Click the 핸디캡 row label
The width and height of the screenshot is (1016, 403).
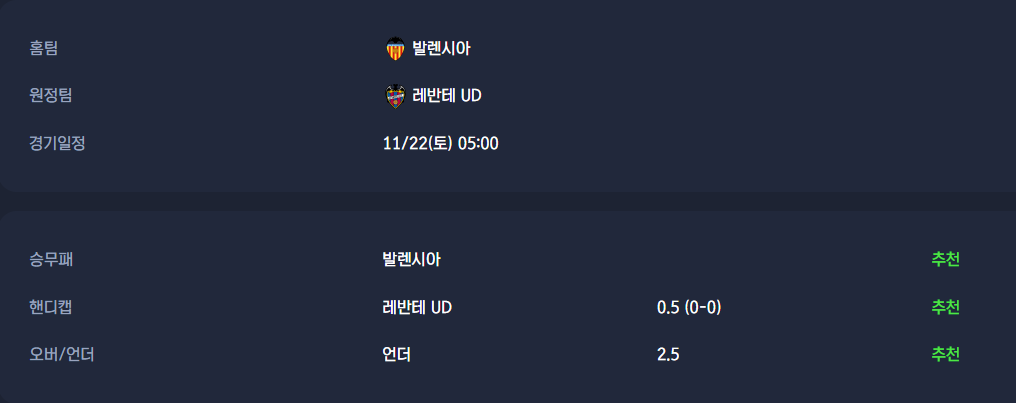pos(51,307)
